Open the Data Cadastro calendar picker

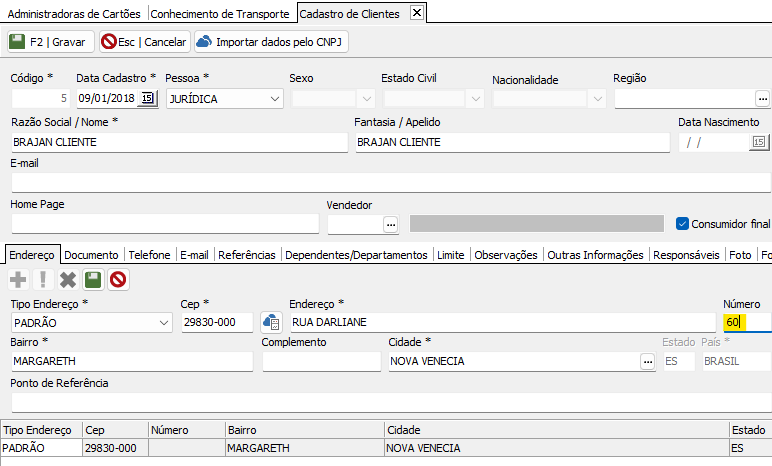[148, 98]
